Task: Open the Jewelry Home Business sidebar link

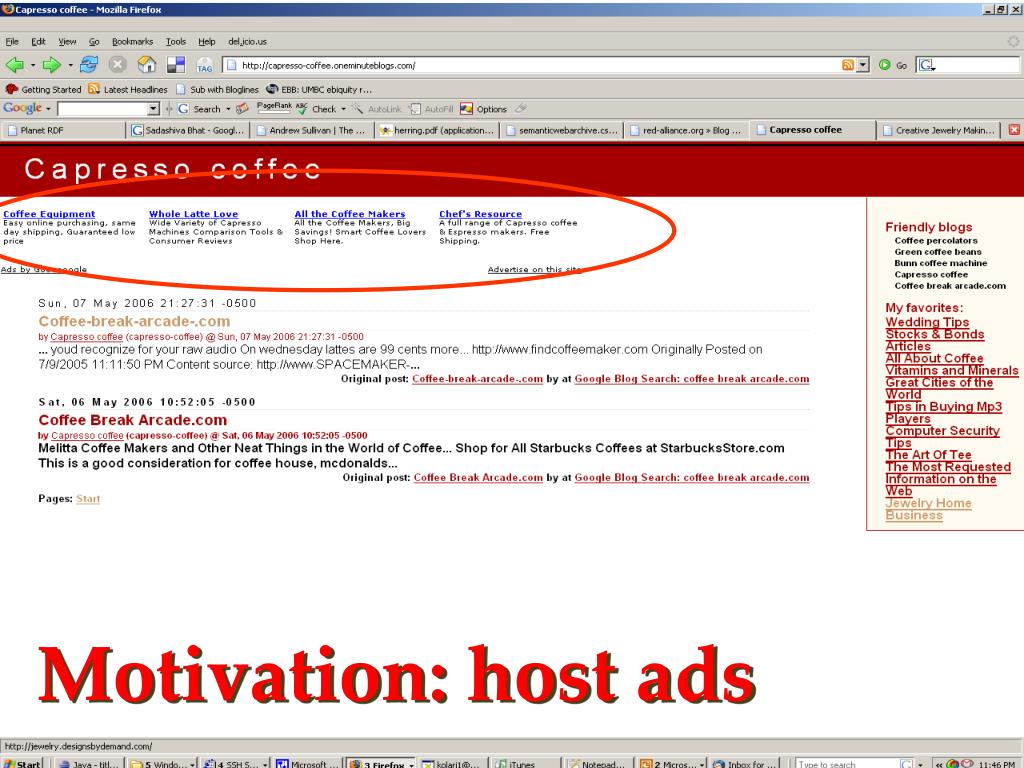Action: [929, 509]
